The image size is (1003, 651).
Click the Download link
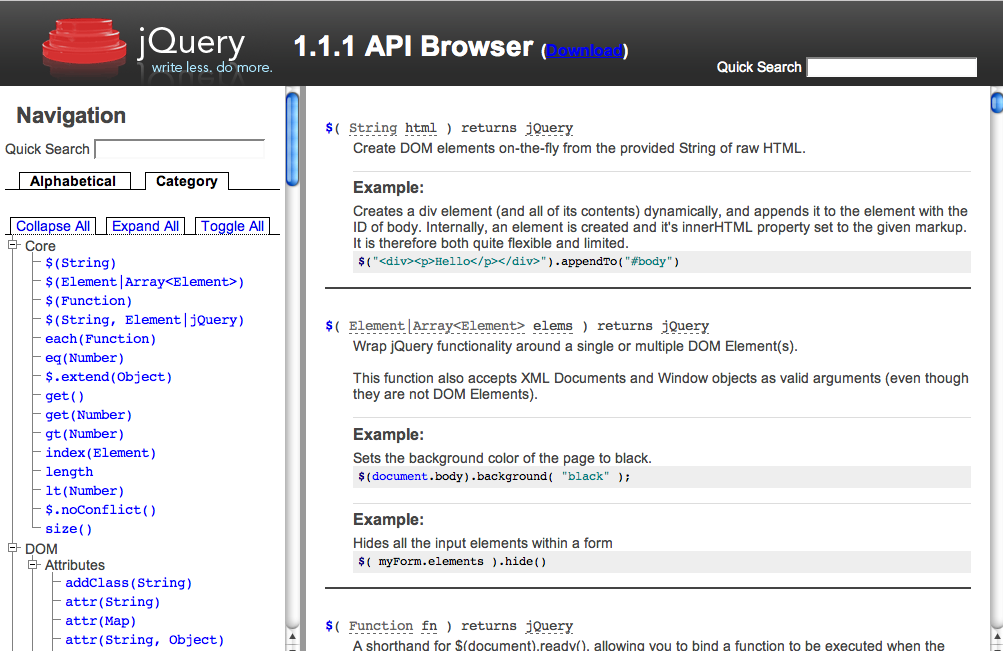pos(584,48)
